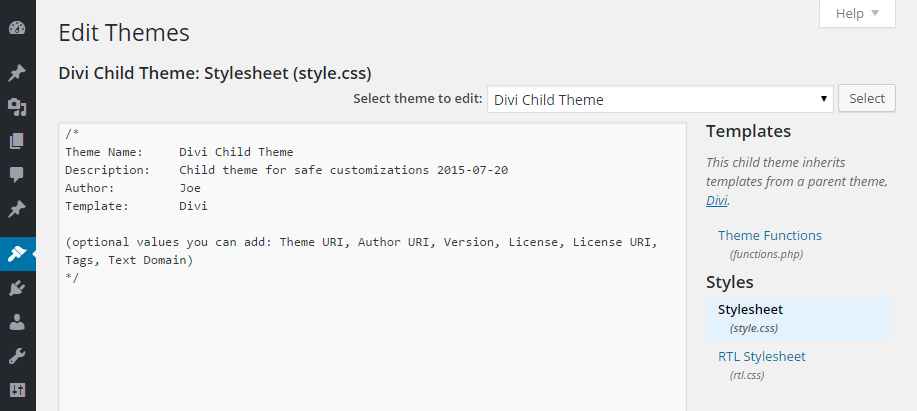Select the Stylesheet style.css file

[798, 318]
